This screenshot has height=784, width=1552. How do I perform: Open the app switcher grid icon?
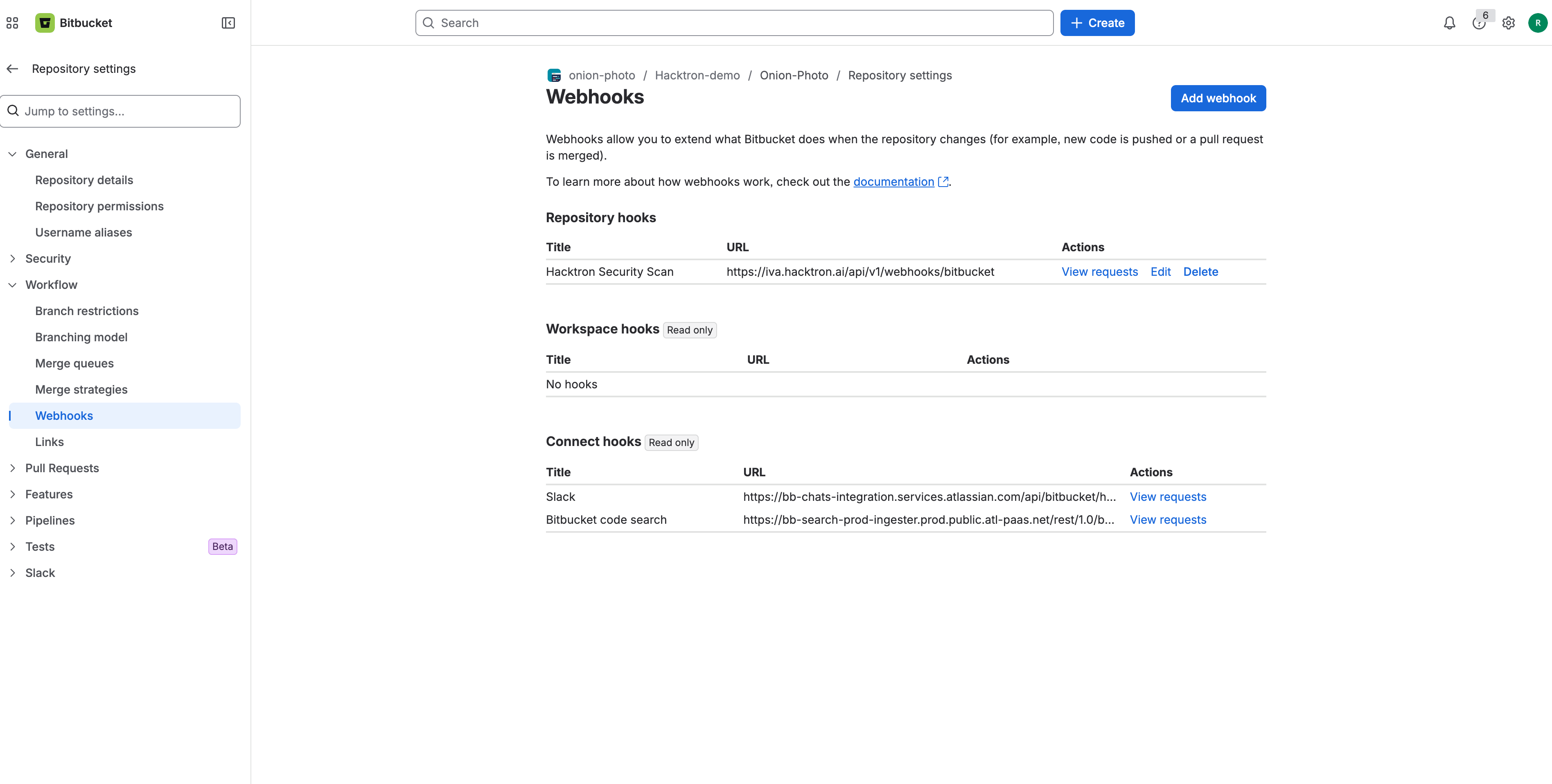click(12, 23)
